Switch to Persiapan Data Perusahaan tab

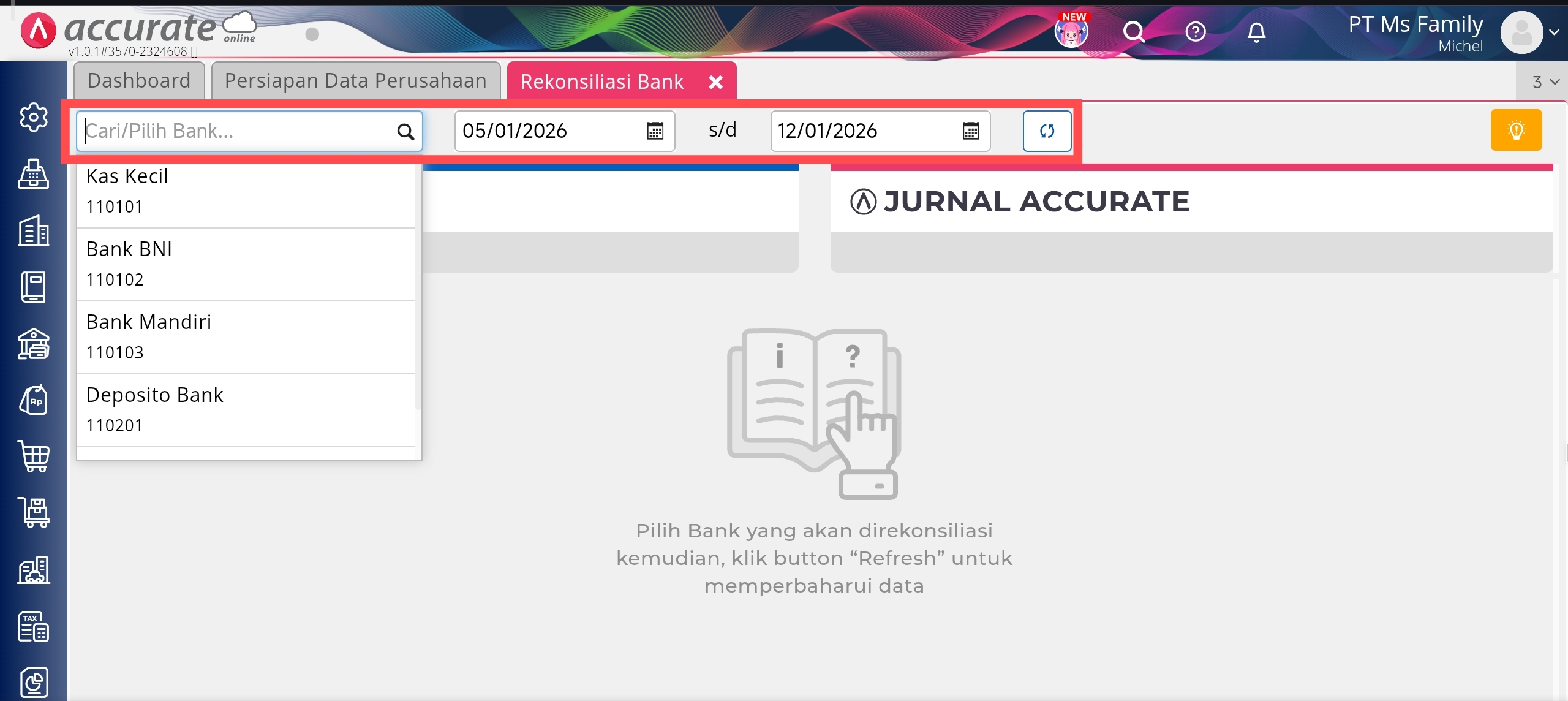click(355, 81)
